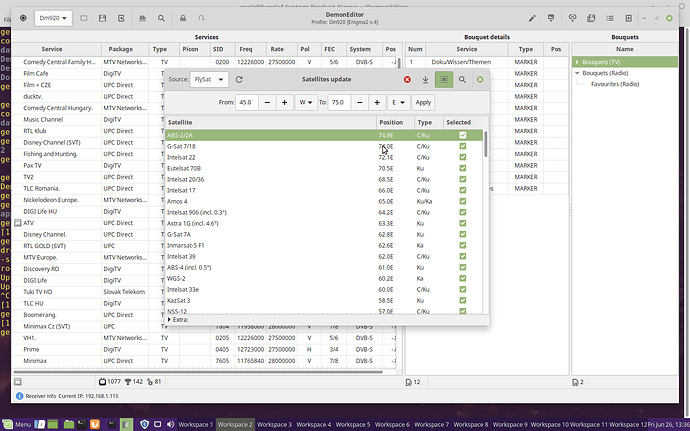The height and width of the screenshot is (431, 690).
Task: Uncheck the Intelsat 22 selected checkbox
Action: (462, 157)
